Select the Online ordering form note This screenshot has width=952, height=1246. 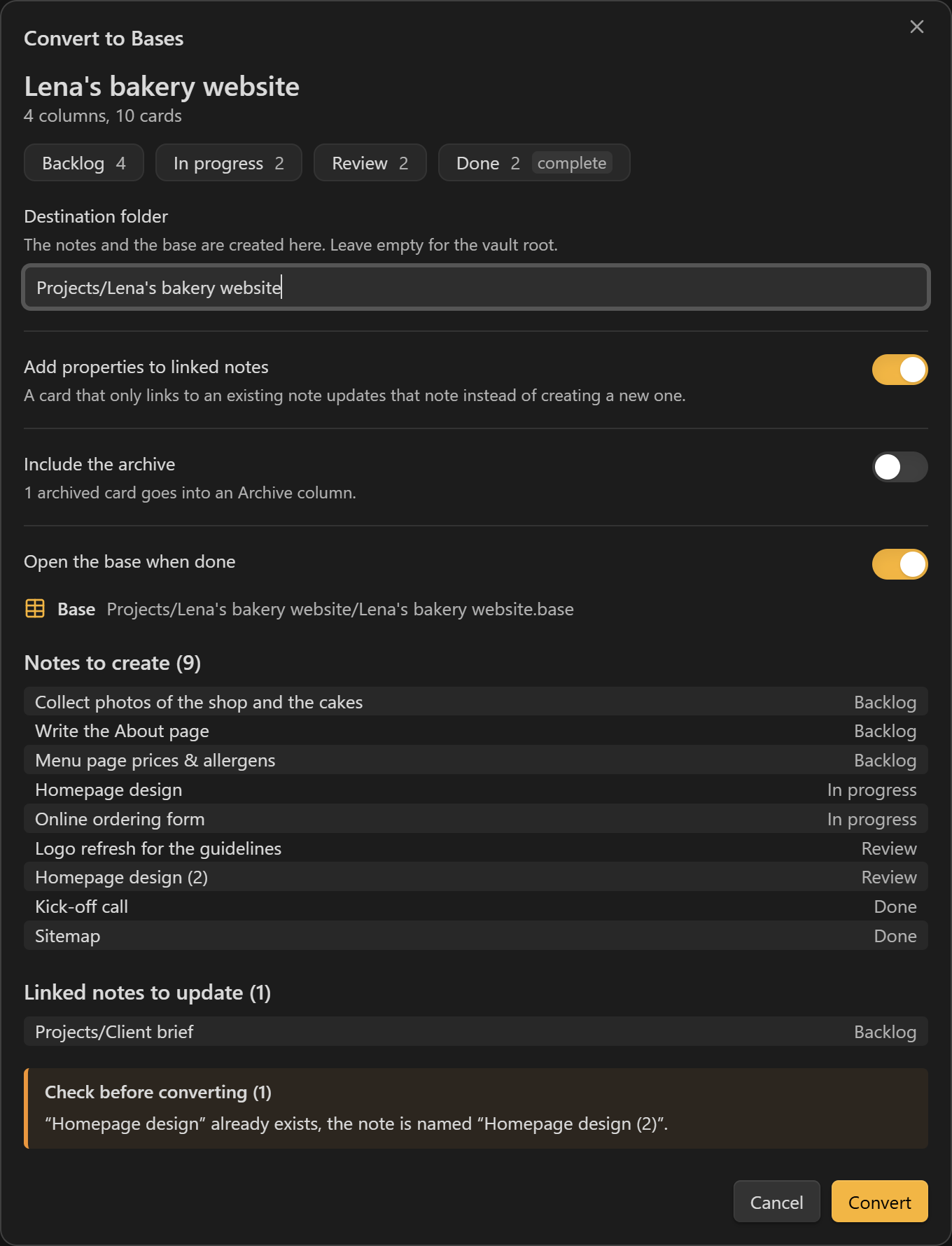click(x=476, y=818)
